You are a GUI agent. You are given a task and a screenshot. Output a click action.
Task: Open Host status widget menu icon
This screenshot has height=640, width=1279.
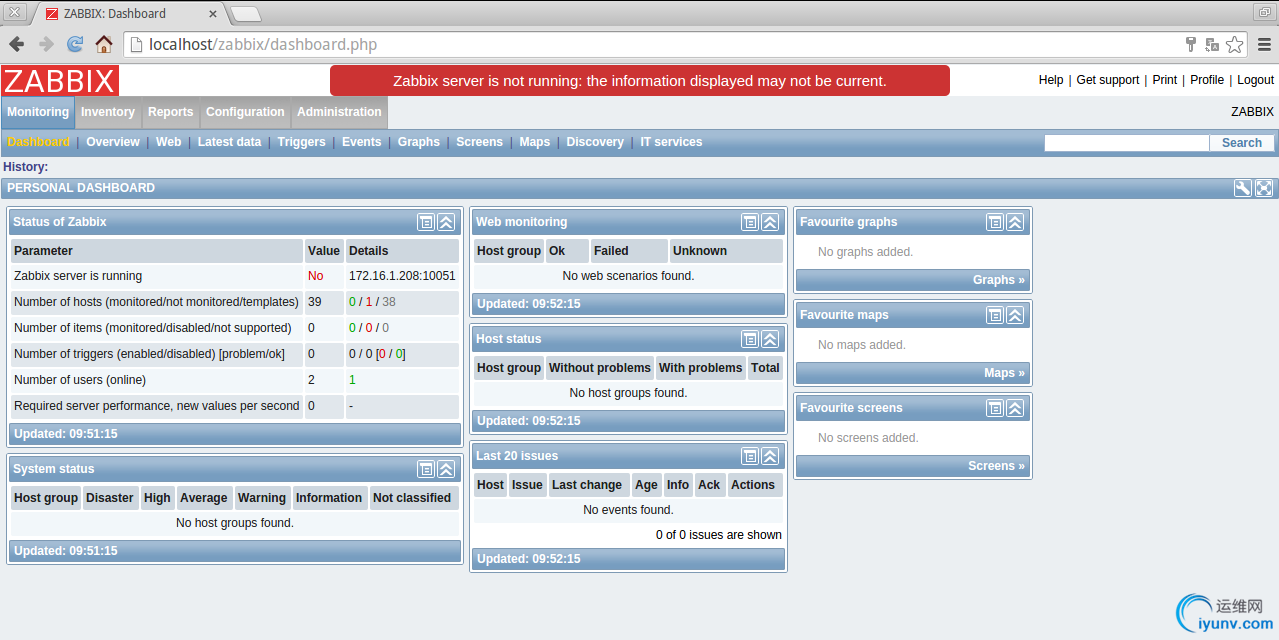(x=750, y=339)
